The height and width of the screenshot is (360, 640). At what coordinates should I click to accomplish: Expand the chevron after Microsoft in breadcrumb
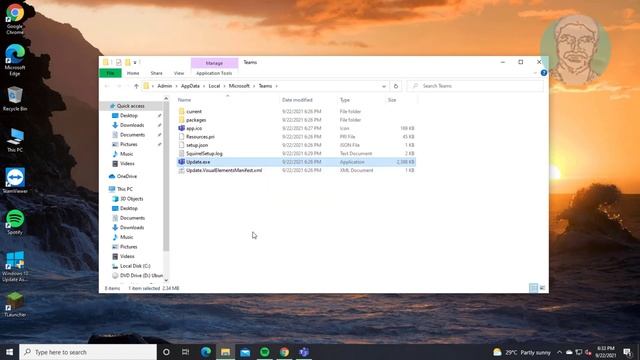[x=254, y=86]
